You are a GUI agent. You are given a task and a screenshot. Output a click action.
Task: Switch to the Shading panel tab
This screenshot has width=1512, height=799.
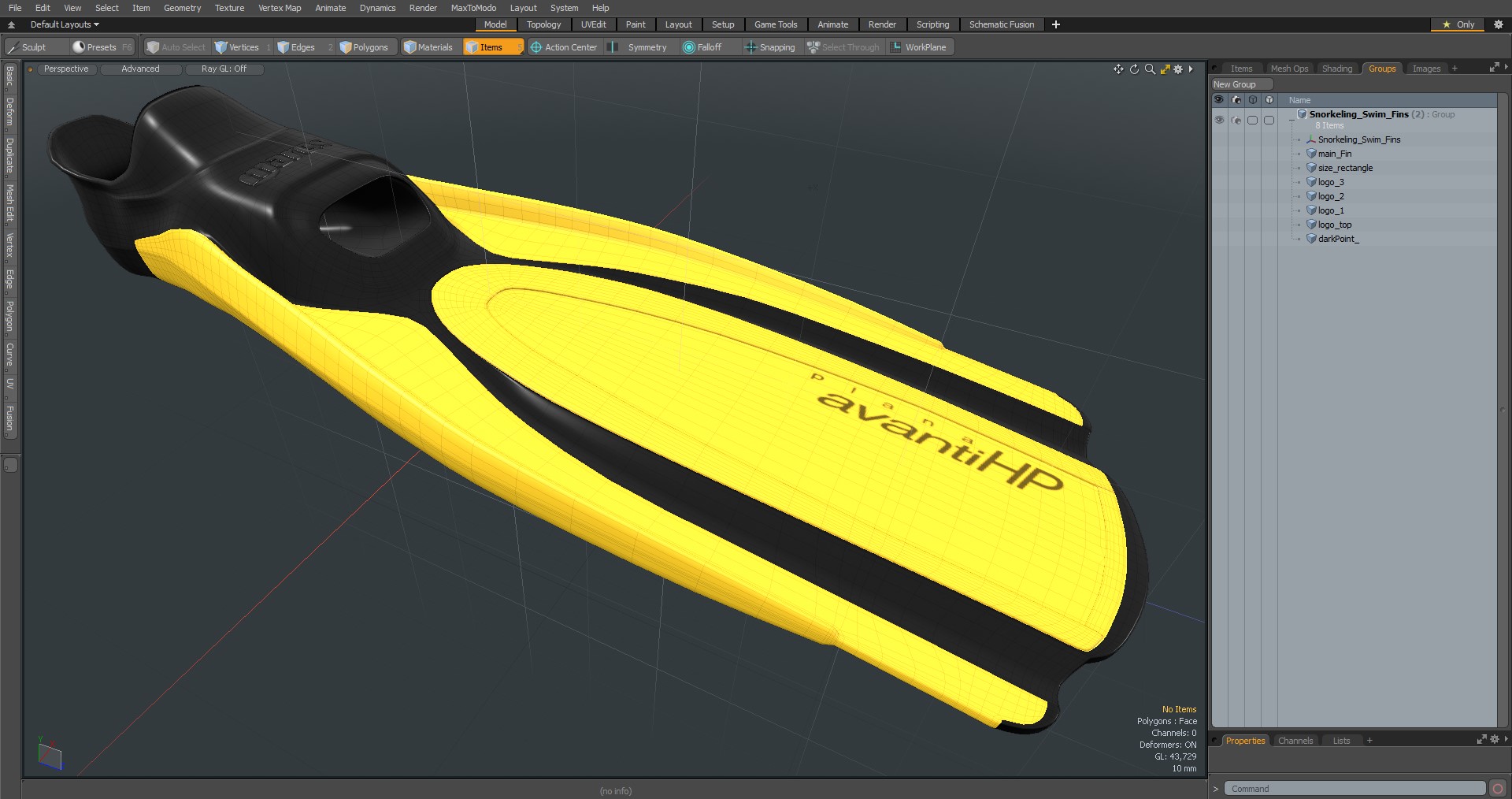click(1337, 69)
